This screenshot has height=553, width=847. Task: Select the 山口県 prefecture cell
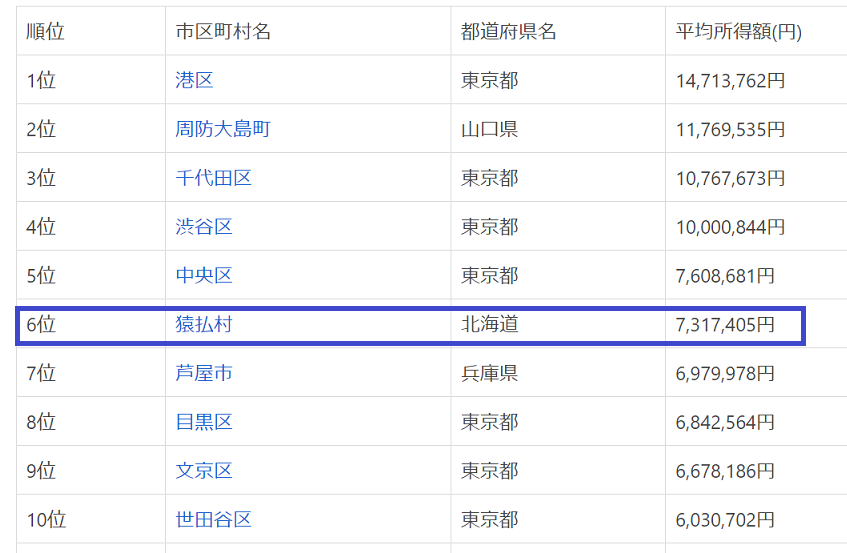(x=490, y=130)
